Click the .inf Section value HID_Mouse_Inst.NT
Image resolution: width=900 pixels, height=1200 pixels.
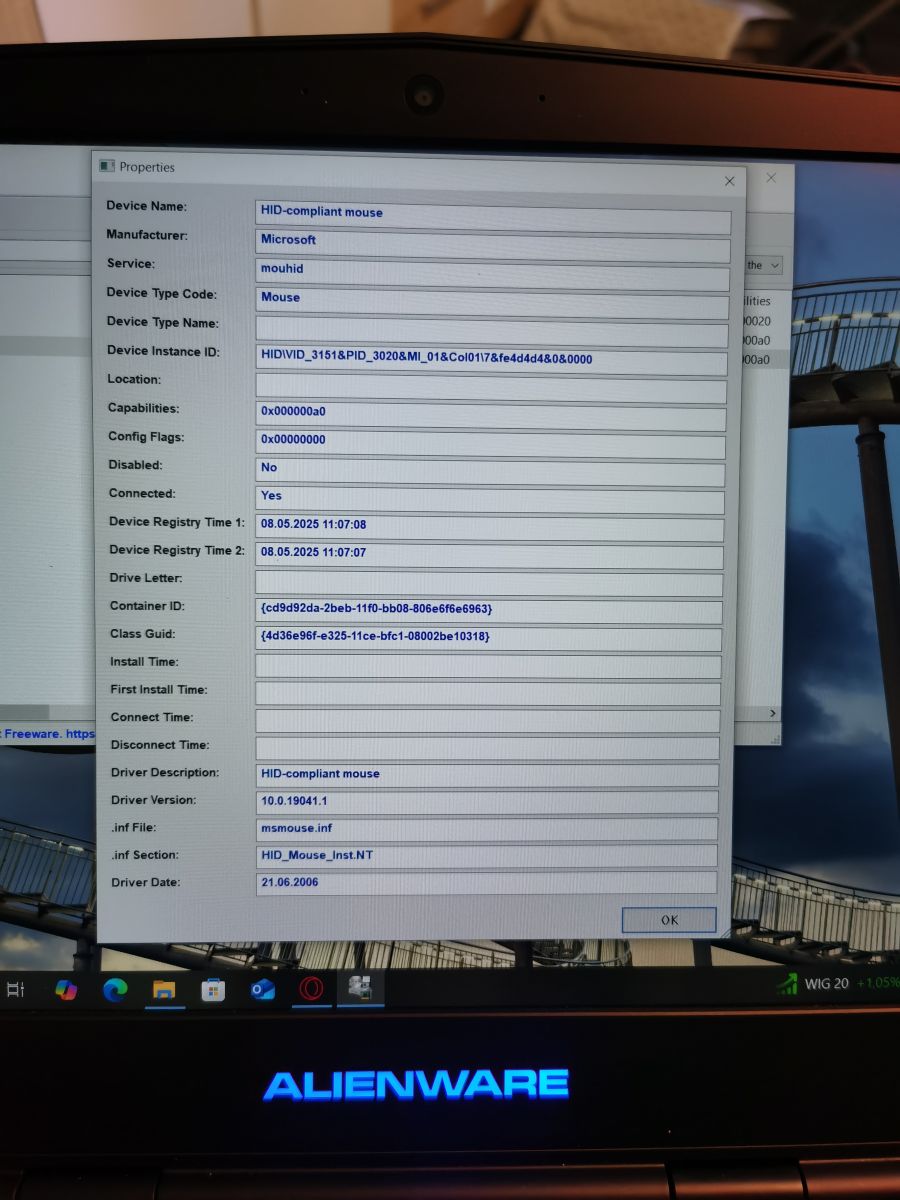pos(487,855)
